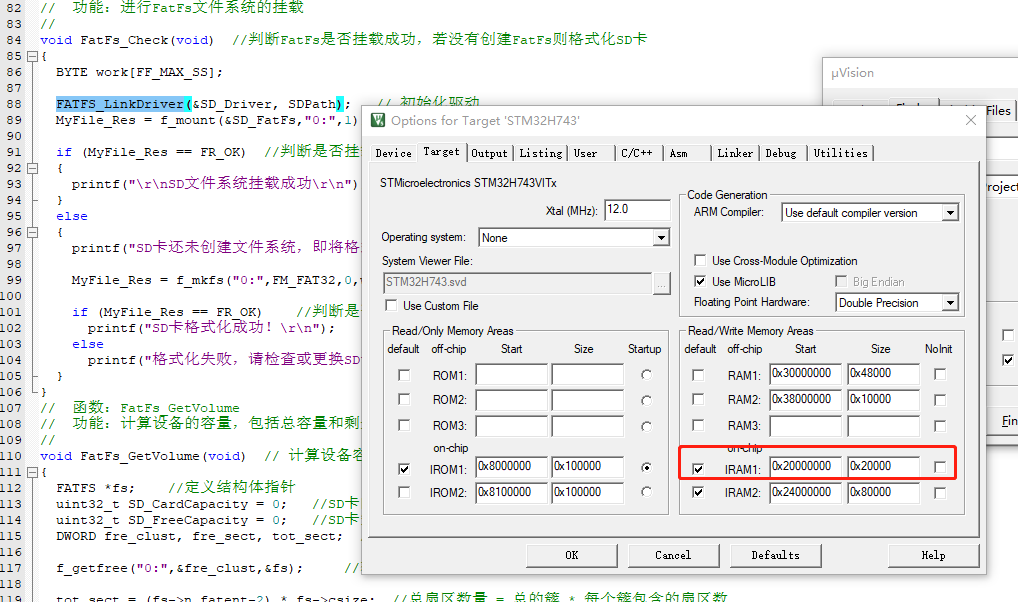Open the Debug tab

[780, 153]
